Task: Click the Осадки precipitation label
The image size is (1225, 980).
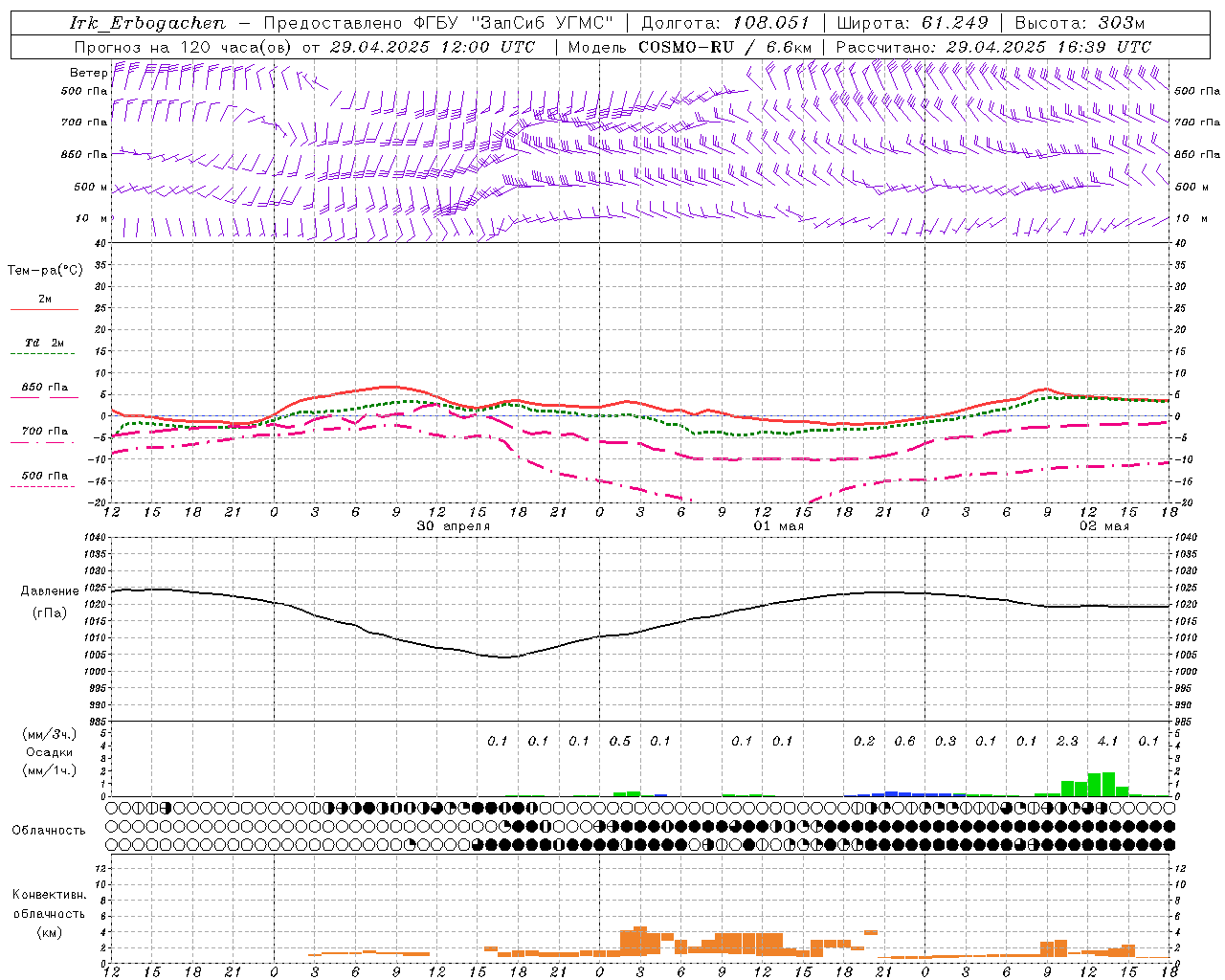Action: point(49,752)
